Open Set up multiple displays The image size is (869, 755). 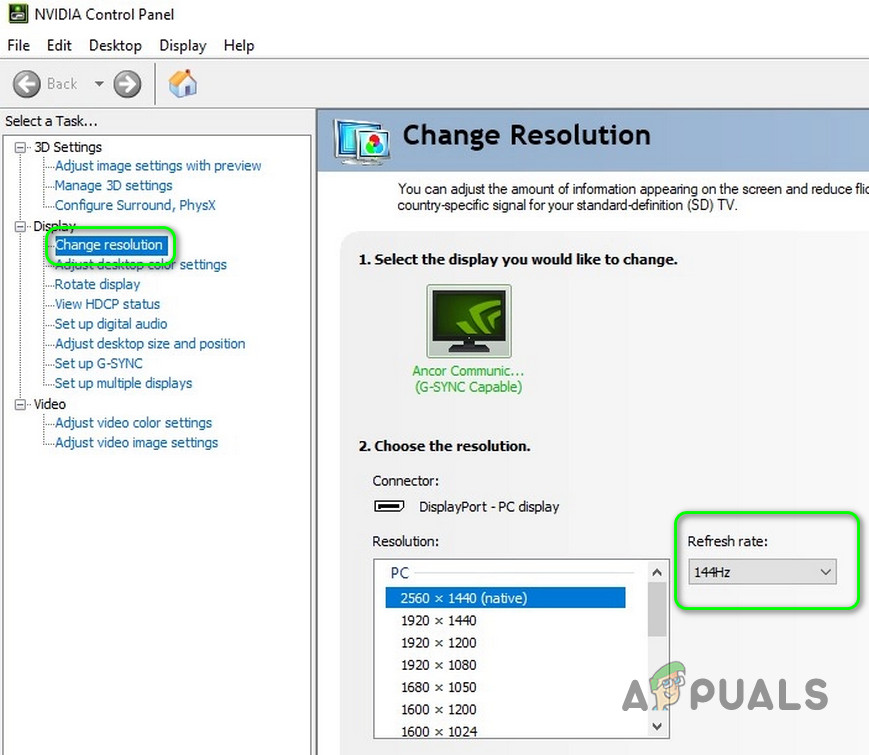(x=124, y=384)
